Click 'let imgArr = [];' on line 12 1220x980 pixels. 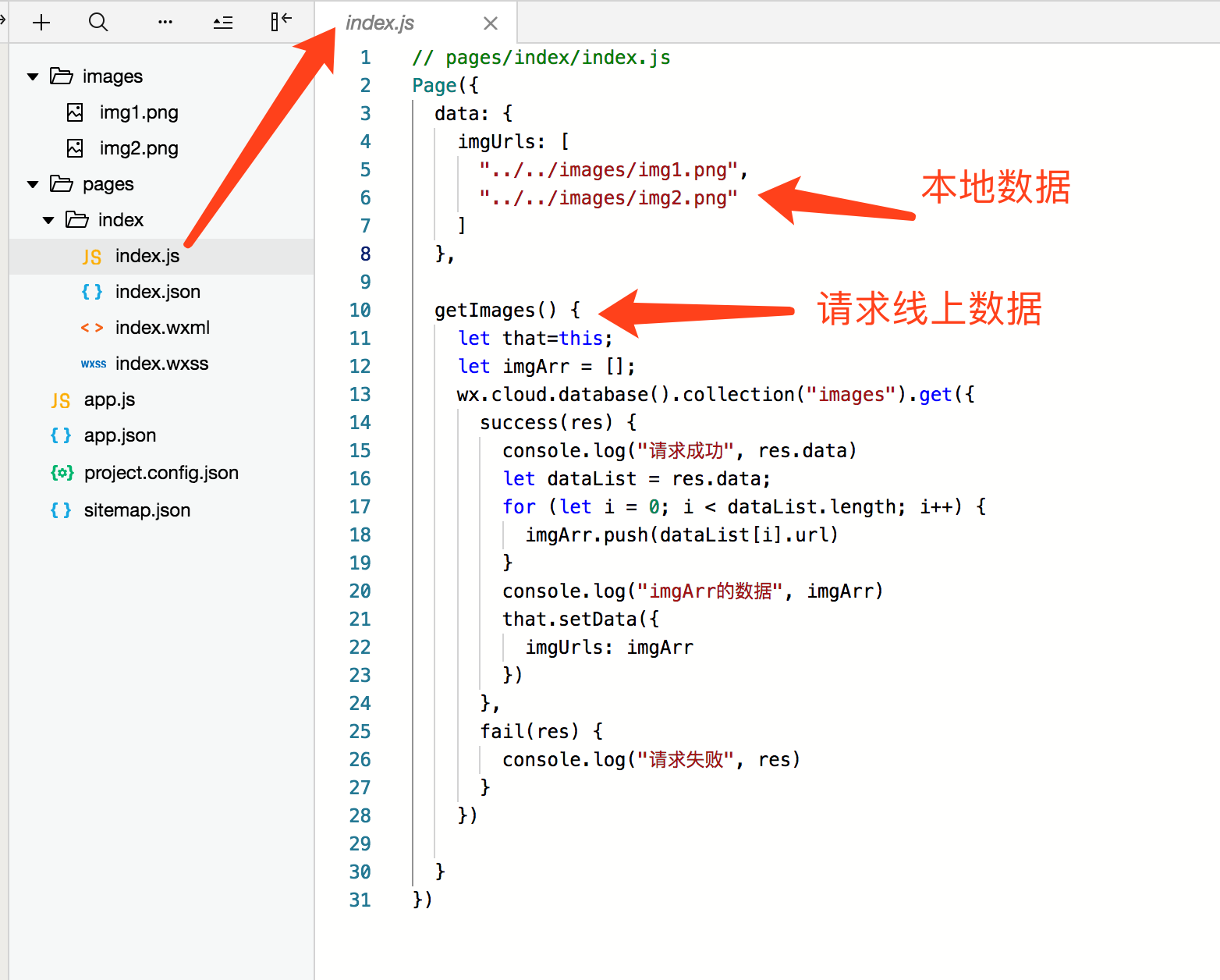(x=546, y=367)
